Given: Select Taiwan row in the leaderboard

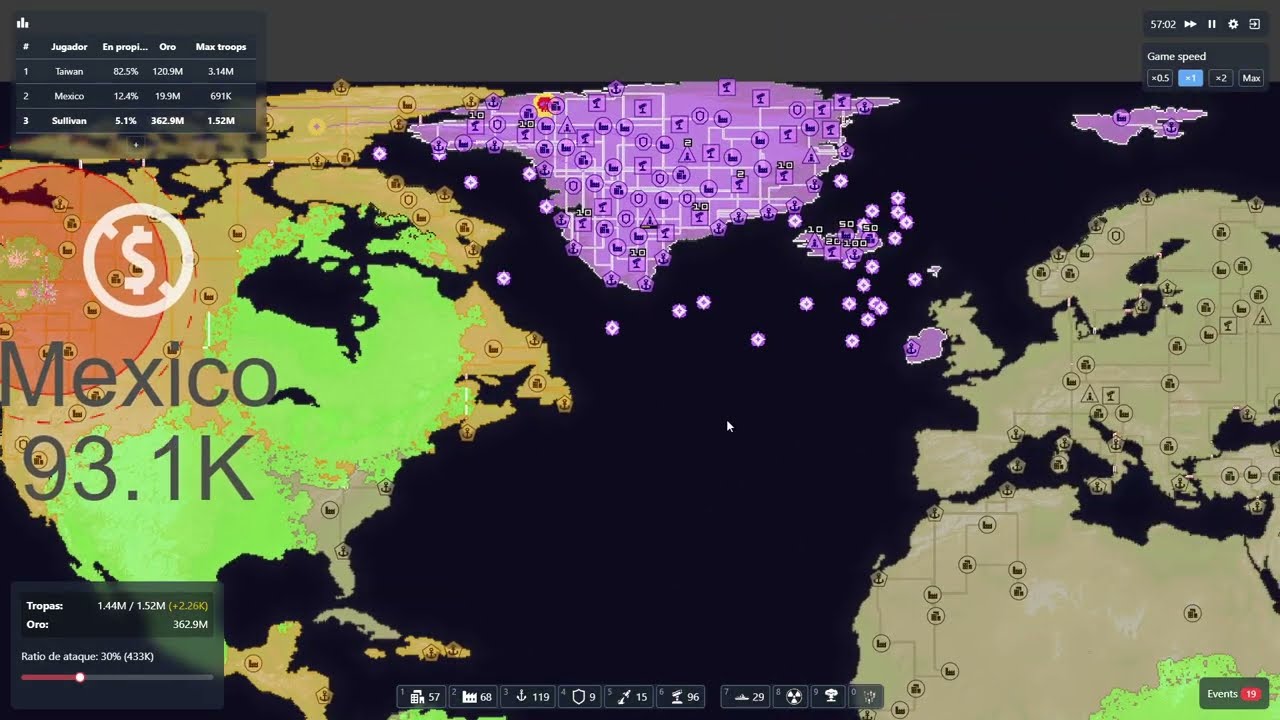Looking at the screenshot, I should pos(136,72).
